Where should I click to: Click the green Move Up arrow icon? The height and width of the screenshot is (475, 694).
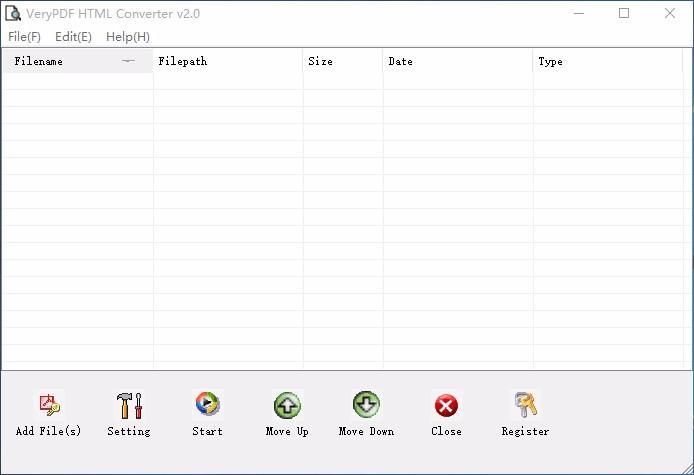287,405
